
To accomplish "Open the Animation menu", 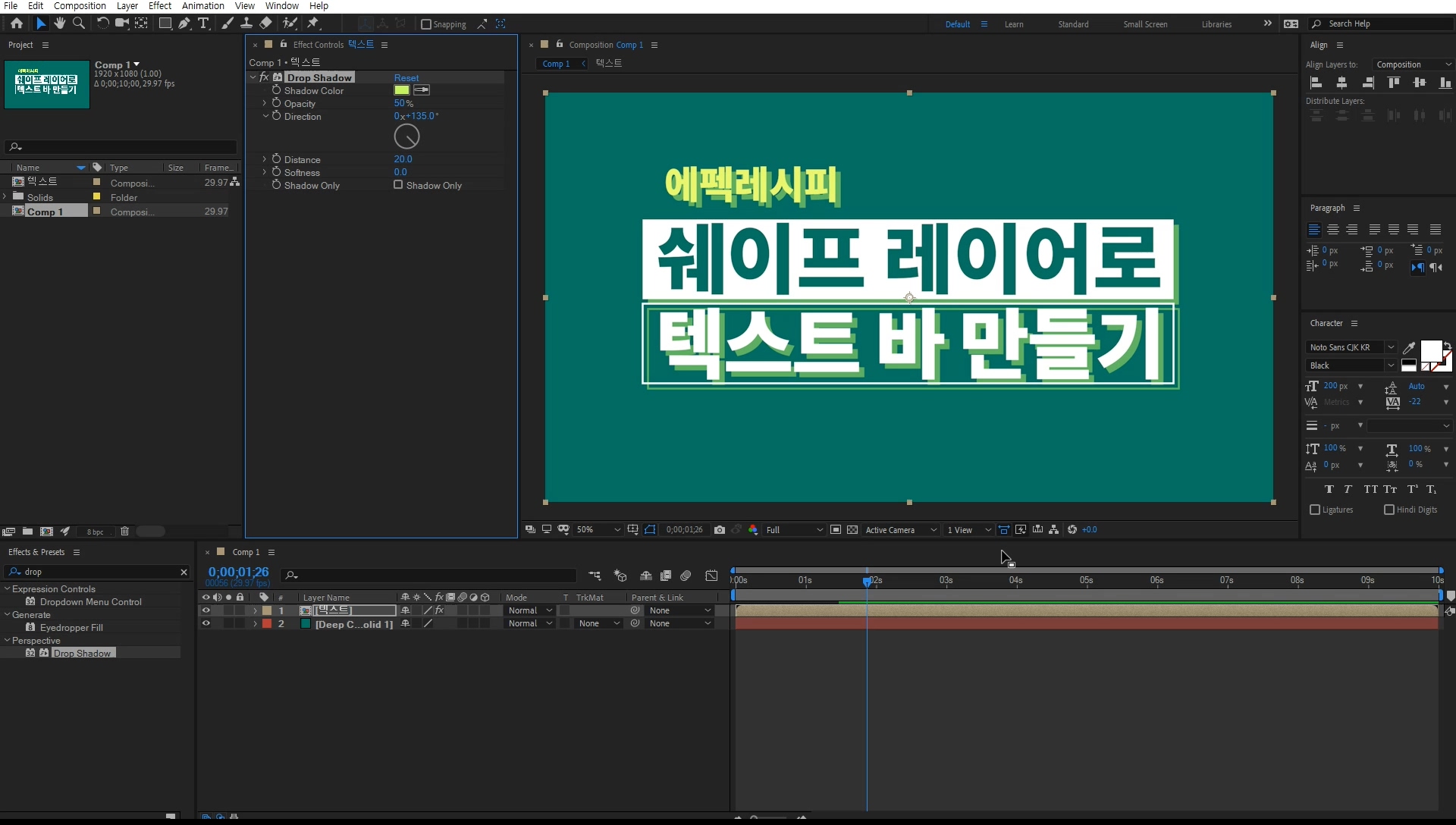I will click(202, 6).
